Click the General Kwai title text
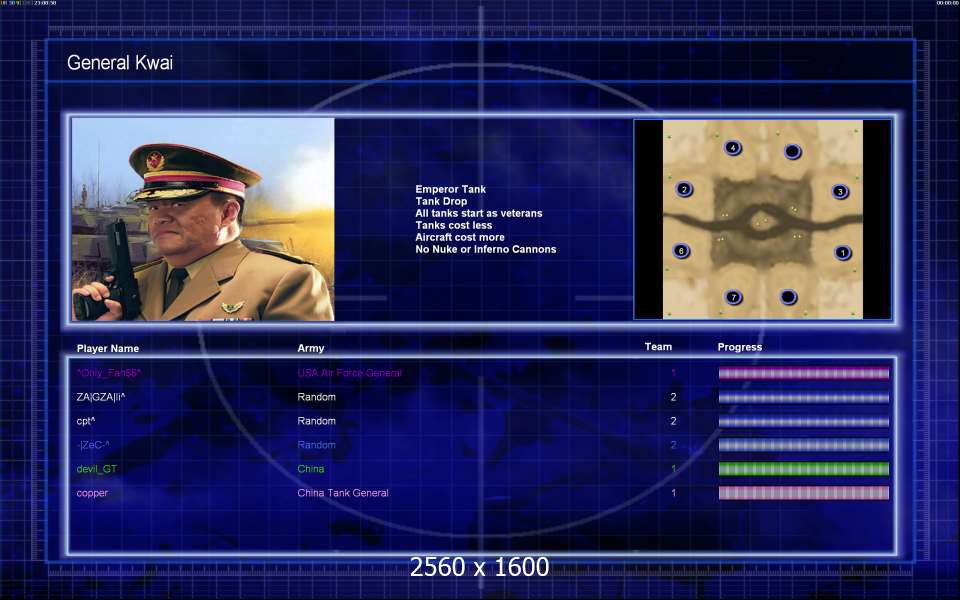Viewport: 960px width, 600px height. click(120, 62)
